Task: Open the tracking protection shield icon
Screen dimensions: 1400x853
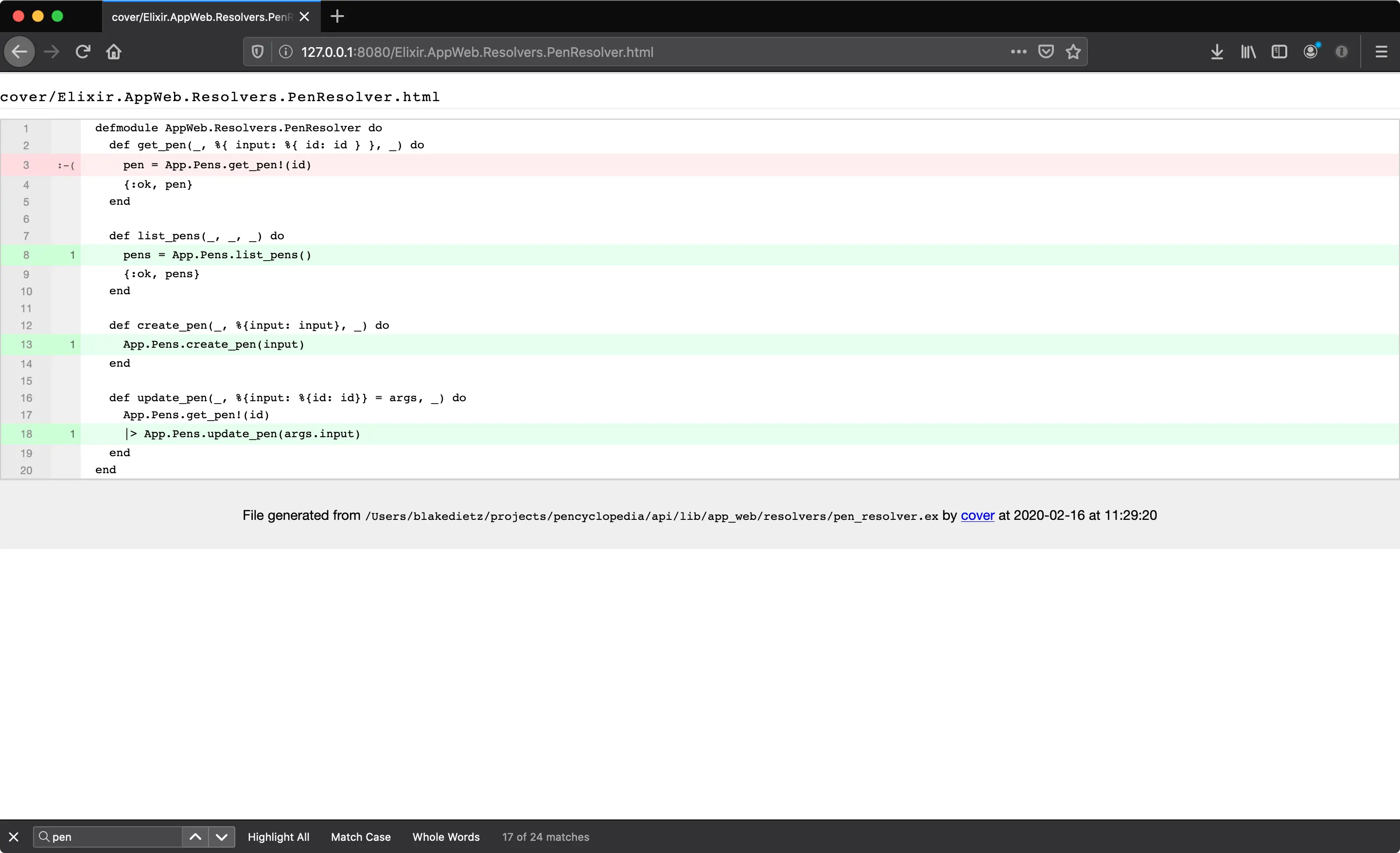Action: tap(257, 52)
